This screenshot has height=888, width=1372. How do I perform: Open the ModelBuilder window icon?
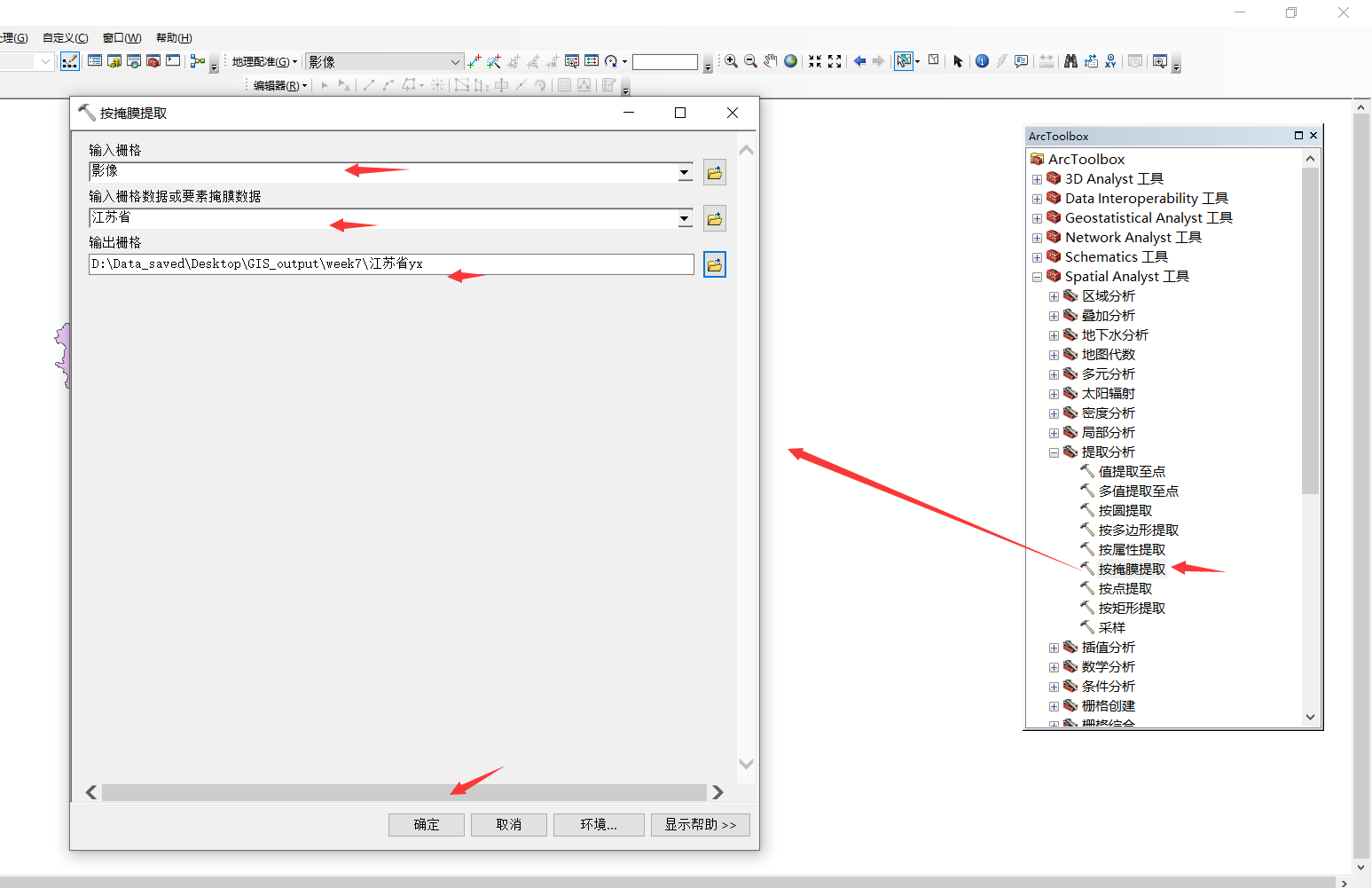(x=198, y=61)
